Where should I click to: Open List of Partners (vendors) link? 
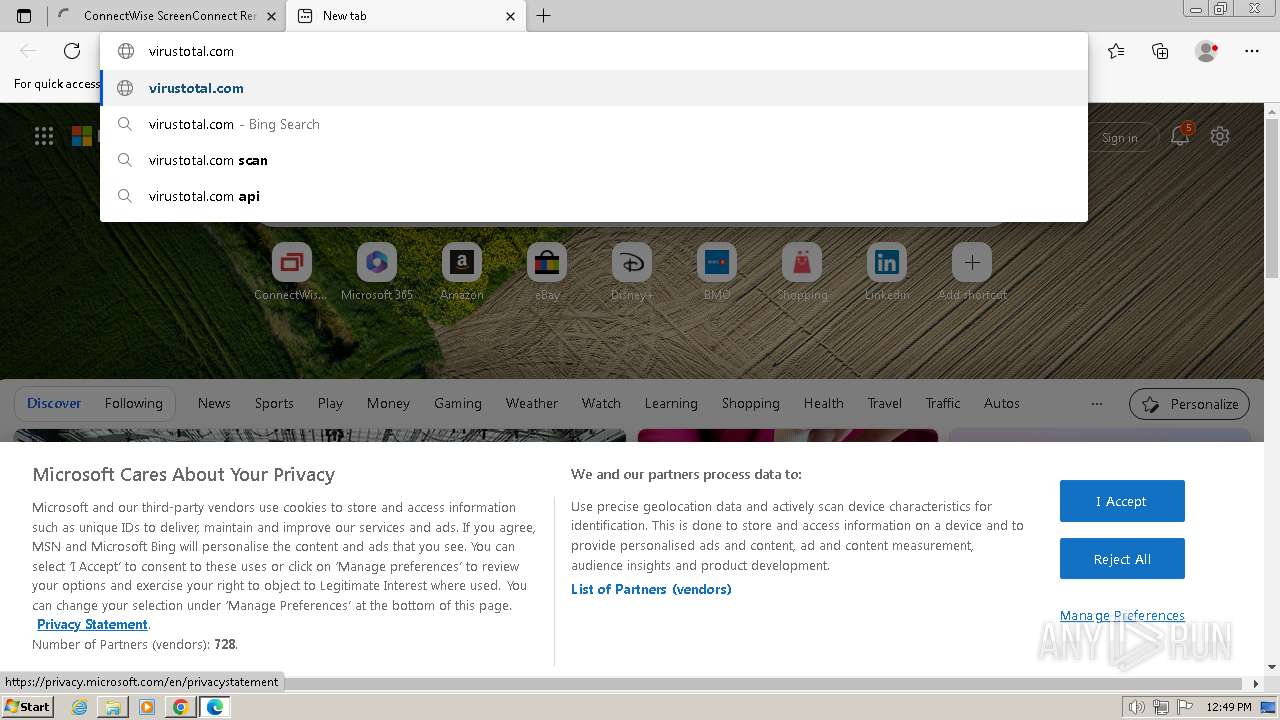651,589
